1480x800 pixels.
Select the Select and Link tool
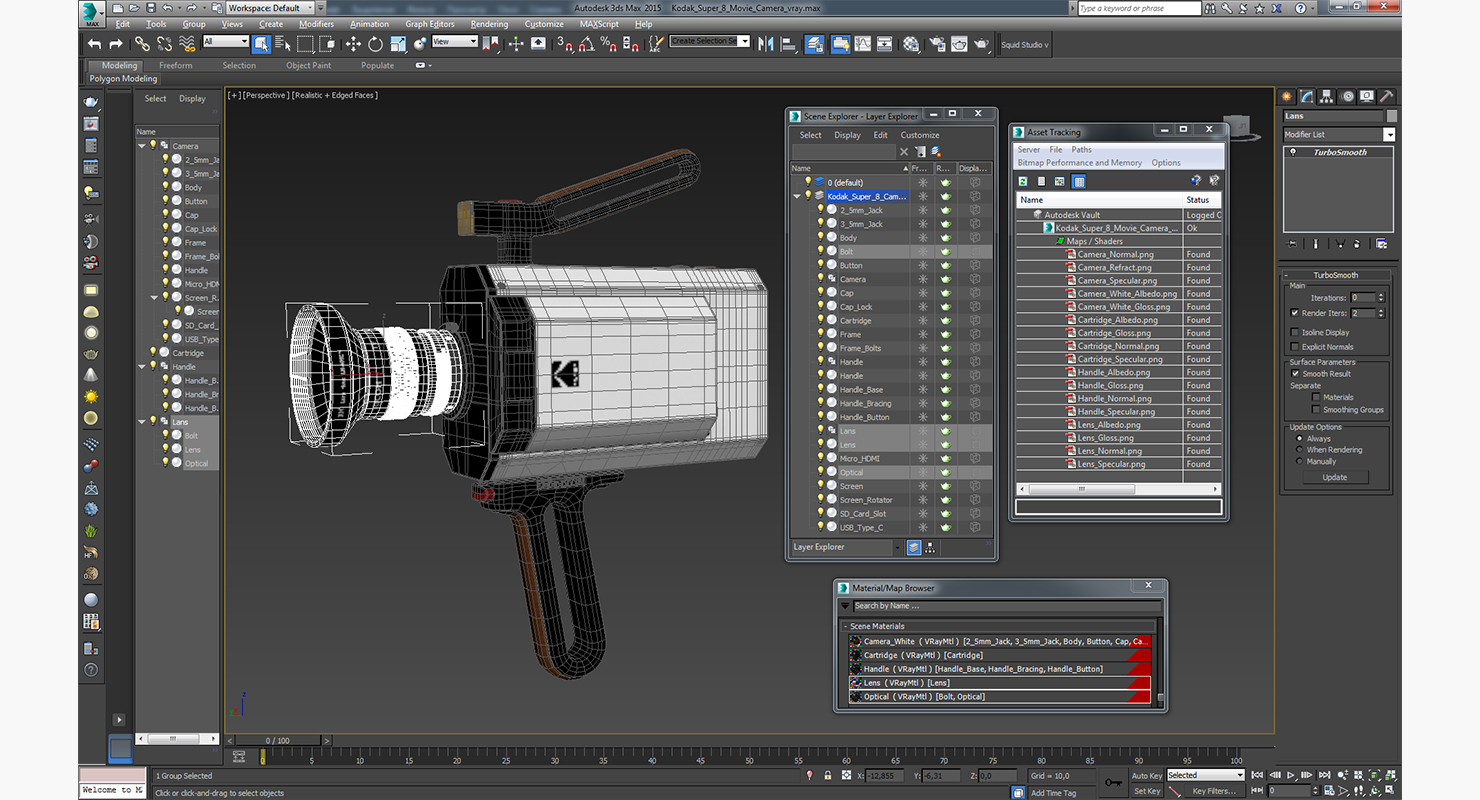click(x=142, y=44)
